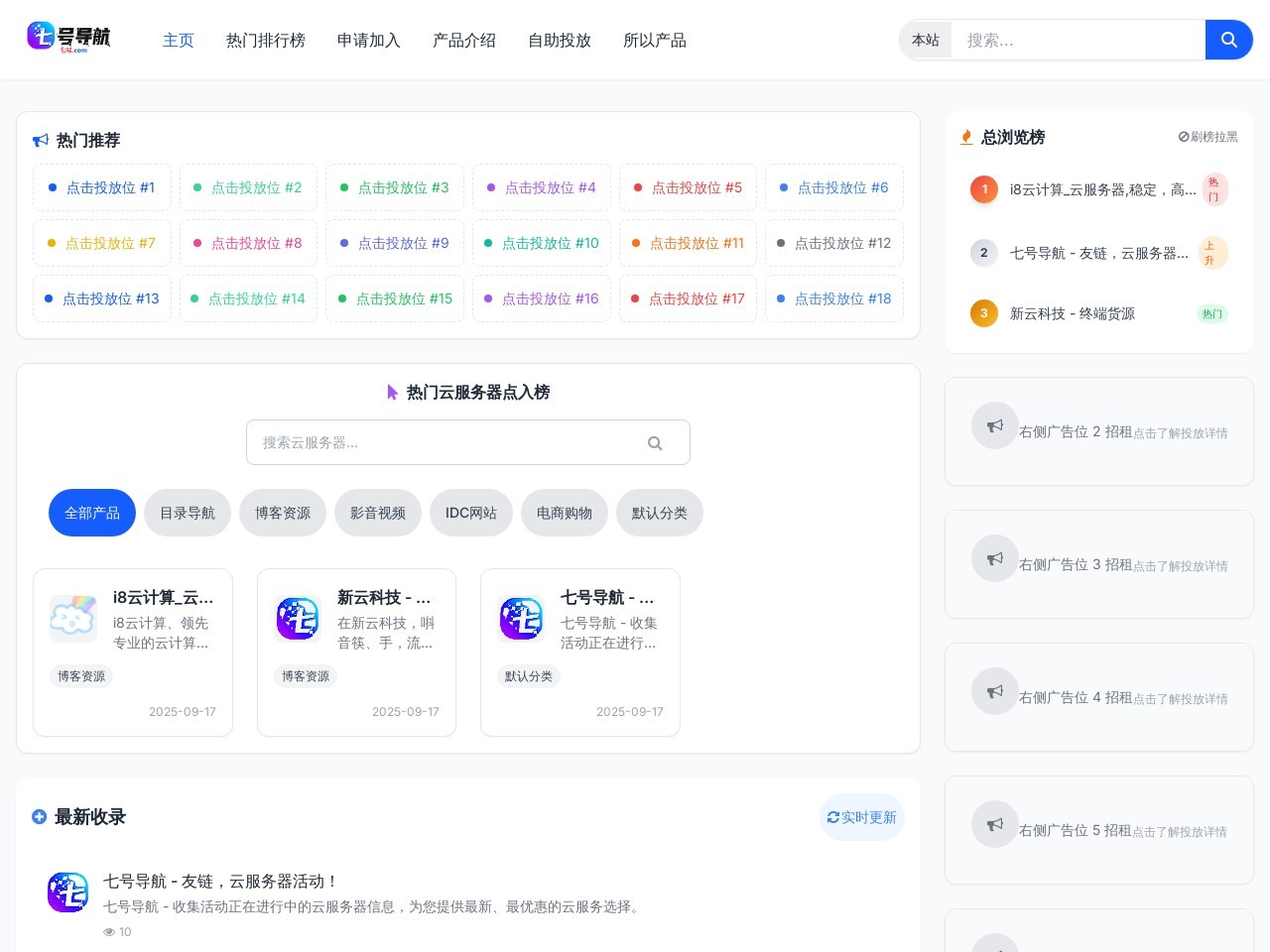This screenshot has height=952, width=1270.
Task: Open the 本站 search scope selector
Action: [x=926, y=40]
